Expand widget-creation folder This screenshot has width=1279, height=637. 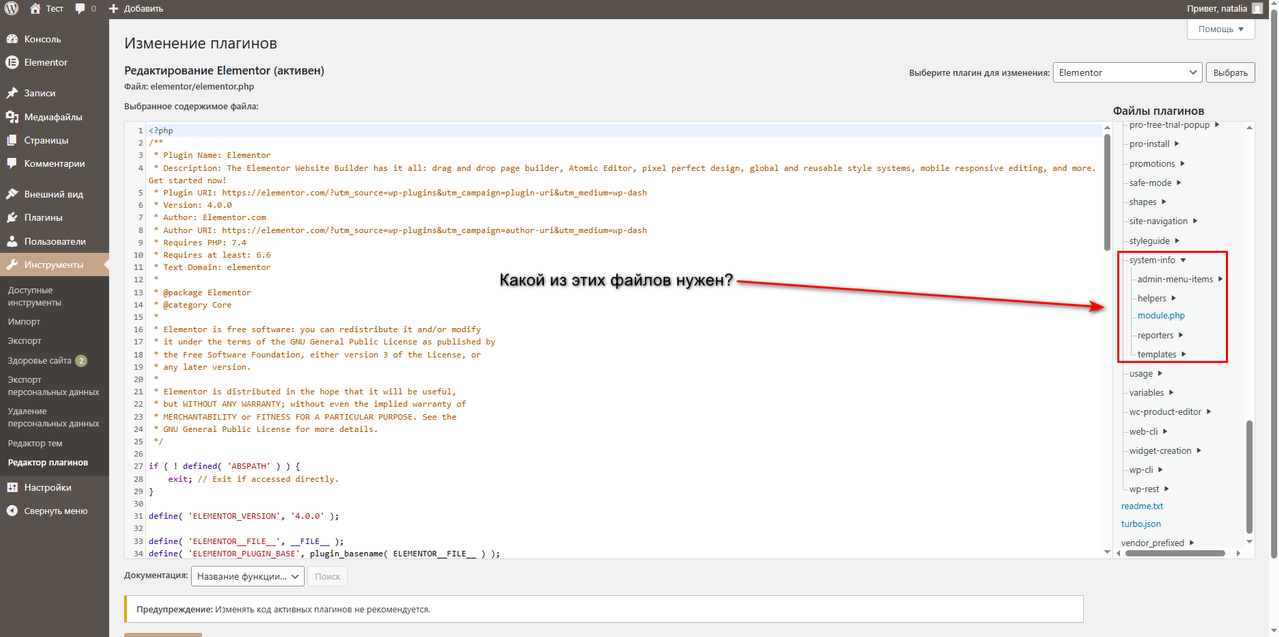point(1165,450)
